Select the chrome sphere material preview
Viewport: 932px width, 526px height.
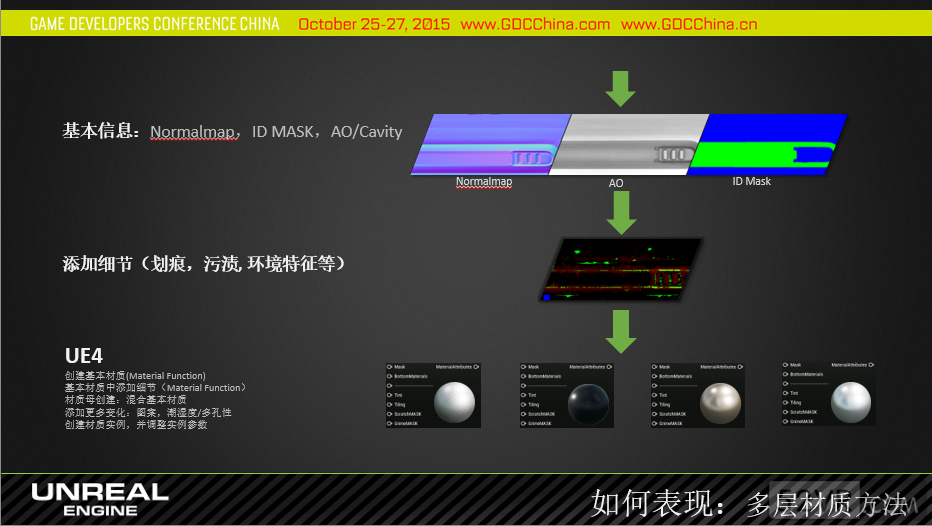851,402
